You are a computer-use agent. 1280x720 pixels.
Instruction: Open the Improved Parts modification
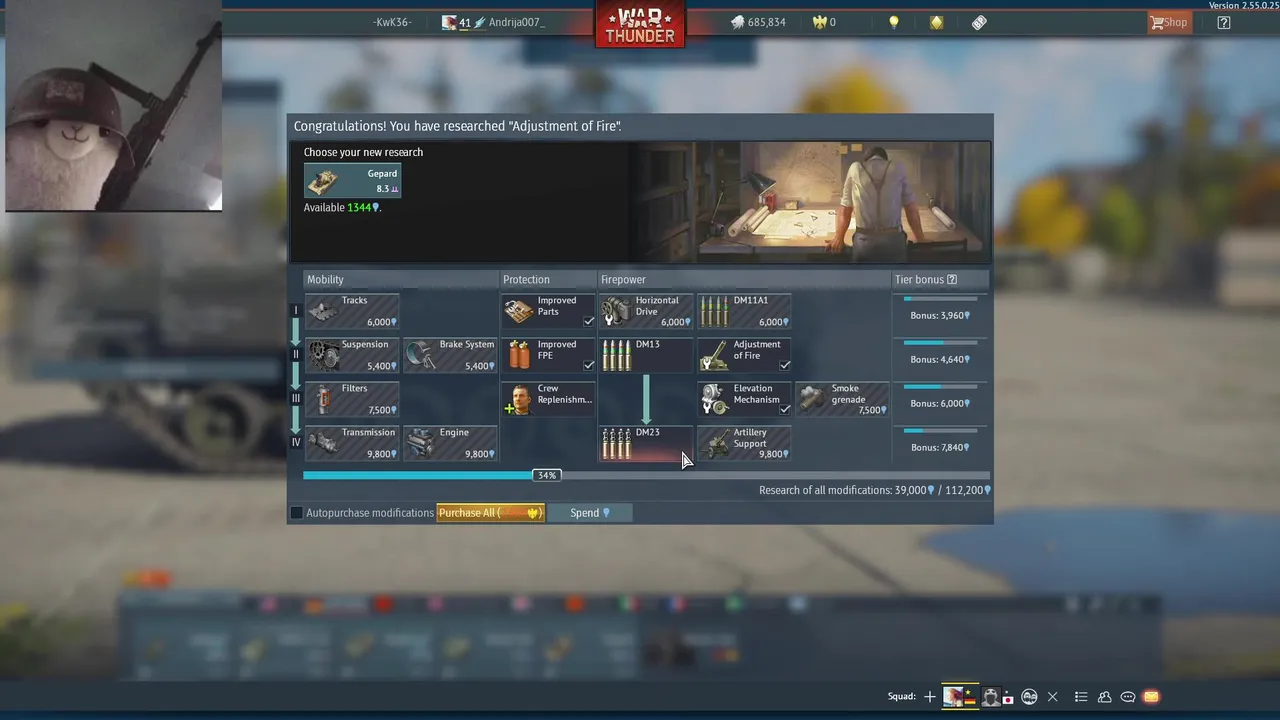(x=548, y=311)
